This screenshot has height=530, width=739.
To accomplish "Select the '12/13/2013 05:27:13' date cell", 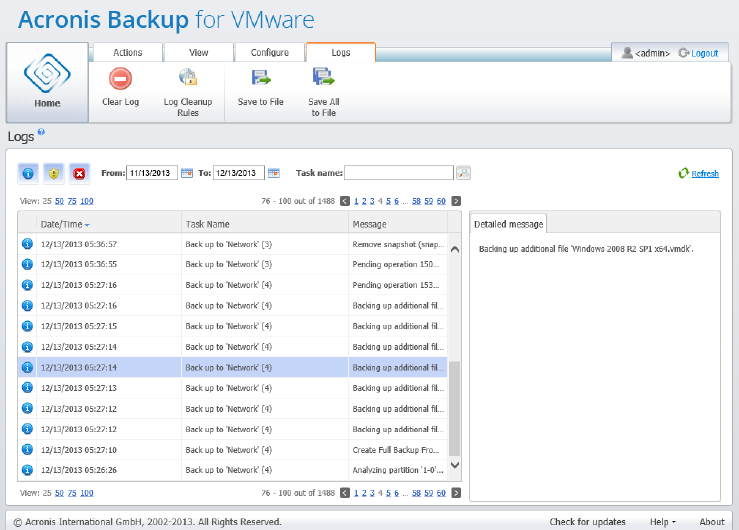I will coord(109,388).
